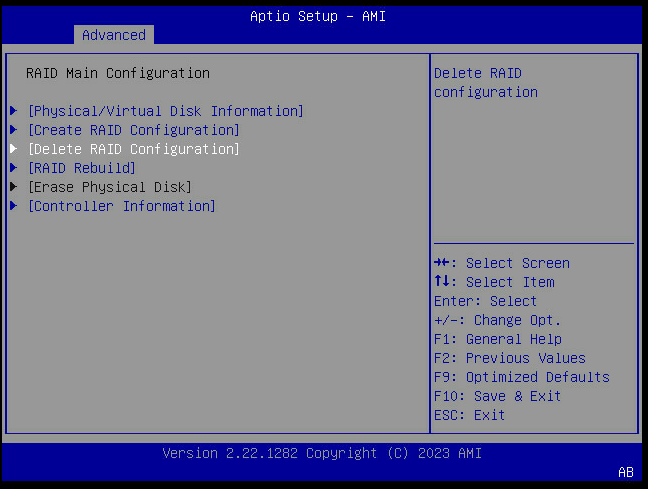648x489 pixels.
Task: Click the F10: Save & Exit hint
Action: [498, 396]
